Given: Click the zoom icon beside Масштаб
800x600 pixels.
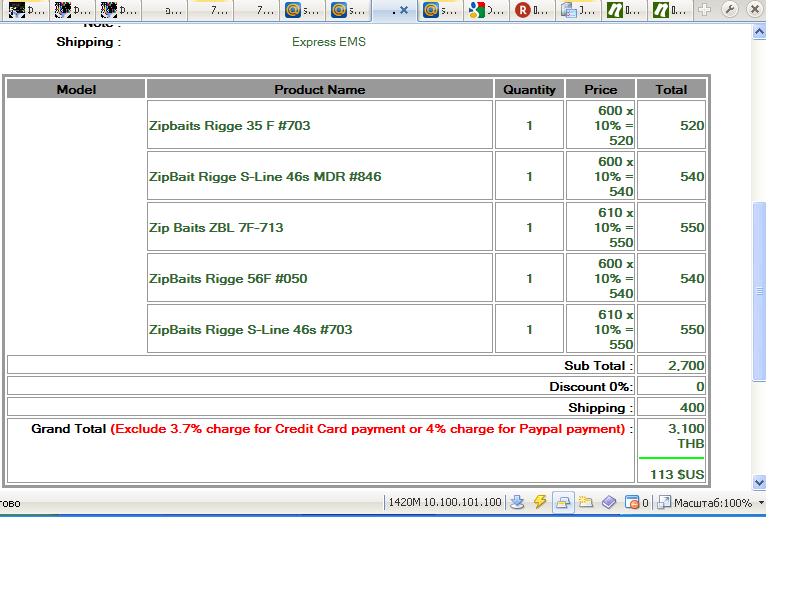Looking at the screenshot, I should point(664,503).
